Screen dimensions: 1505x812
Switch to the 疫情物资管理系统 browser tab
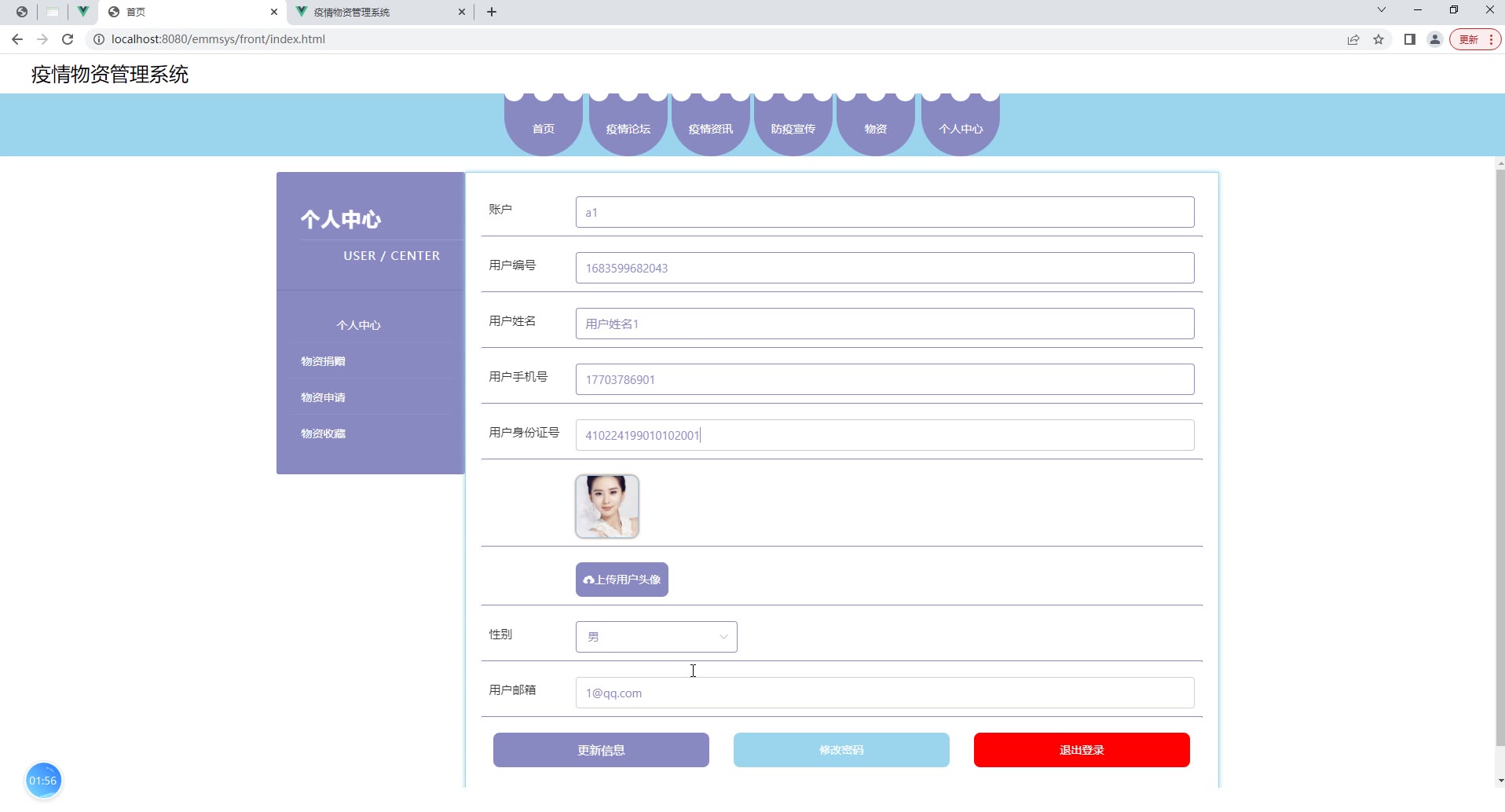coord(380,12)
